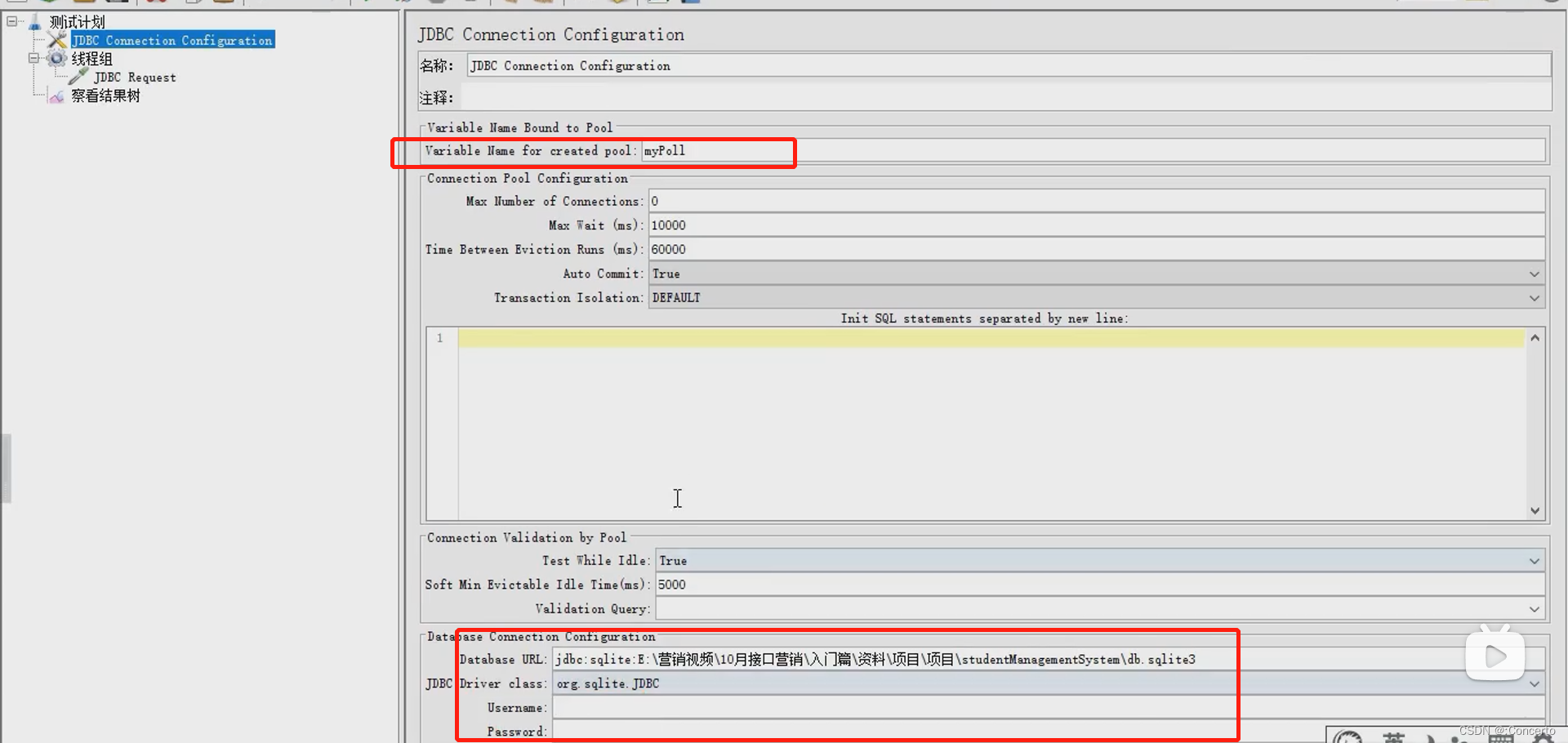Click the JDBC Request pipette icon
Screen dimensions: 1568x743
78,77
